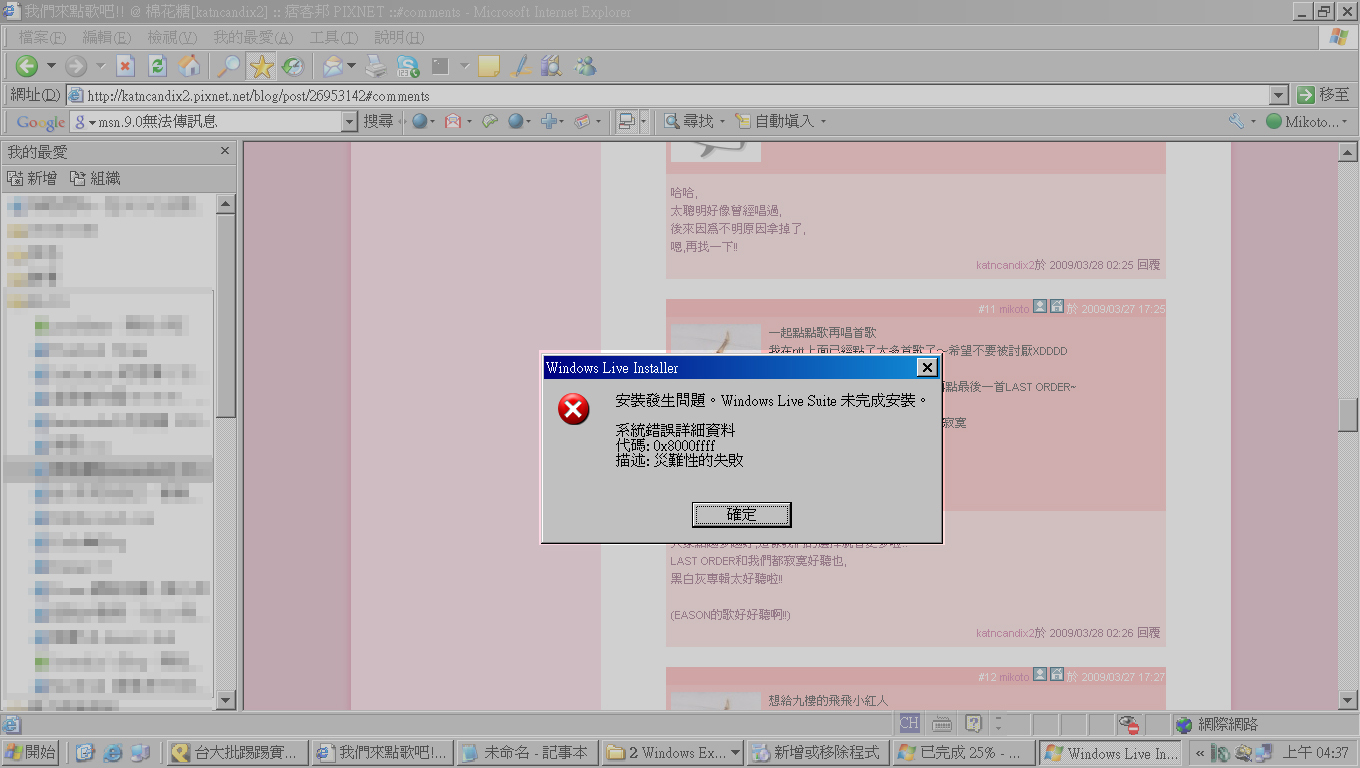1360x768 pixels.
Task: Click 組織 in the favorites panel
Action: [x=95, y=178]
